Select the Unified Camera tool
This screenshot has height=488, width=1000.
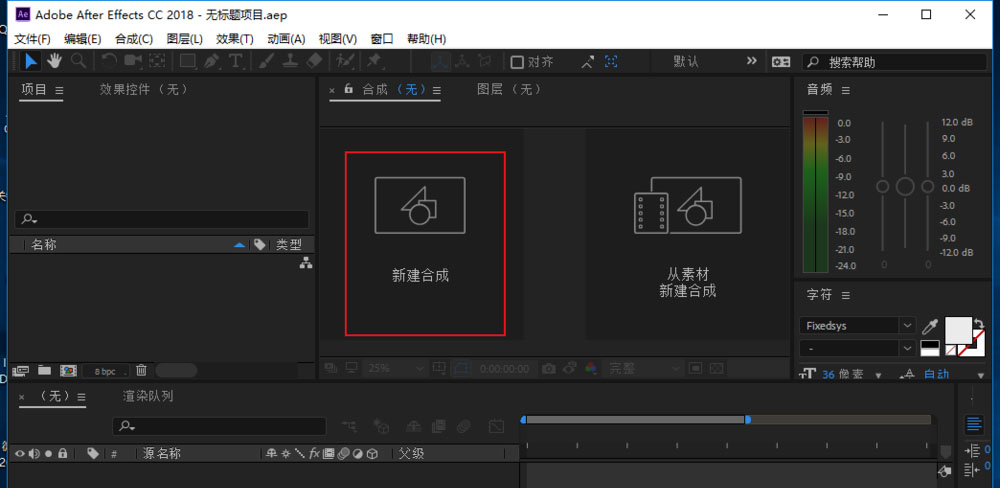[133, 61]
